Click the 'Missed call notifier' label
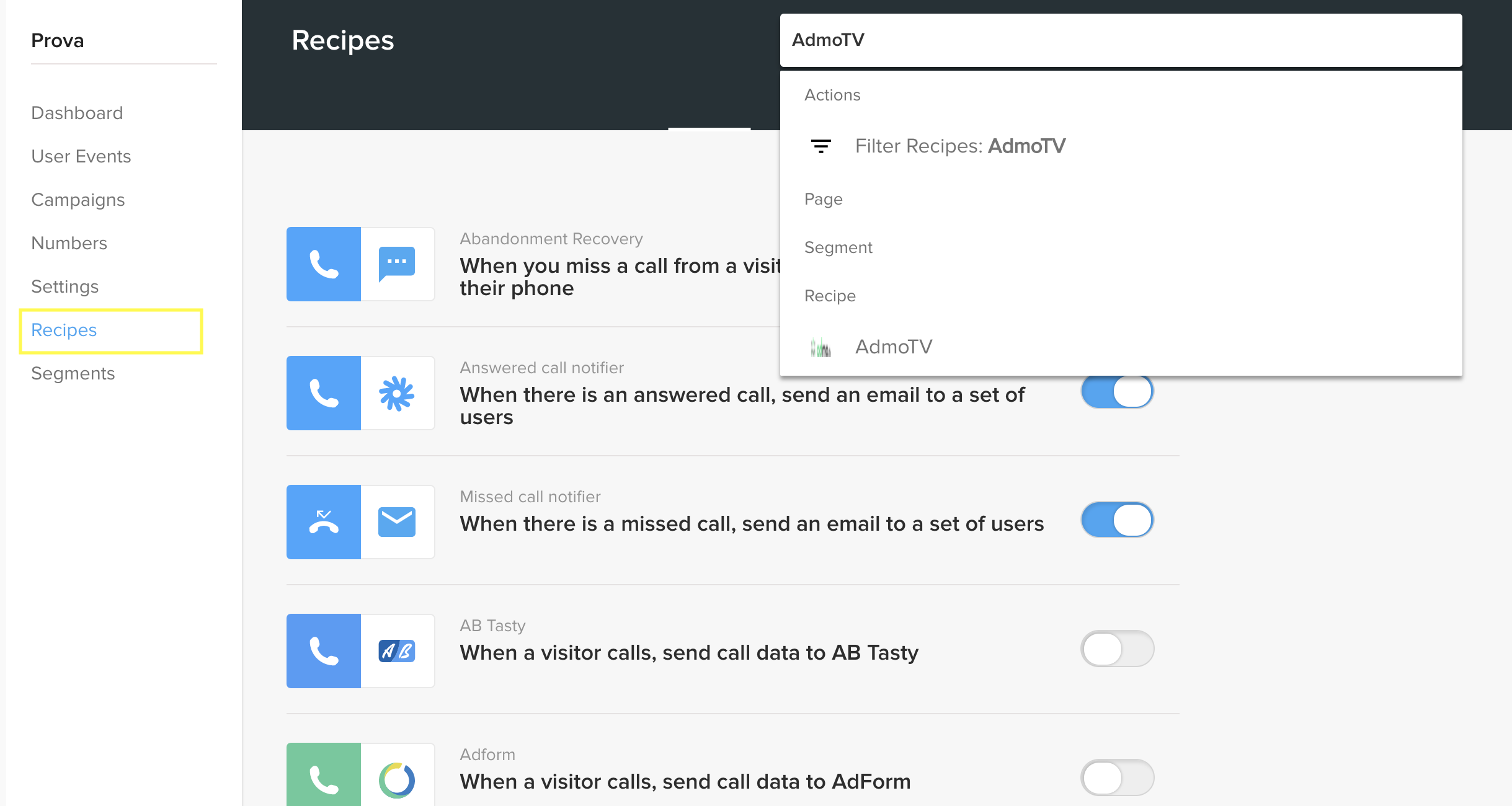Image resolution: width=1512 pixels, height=806 pixels. click(x=530, y=497)
